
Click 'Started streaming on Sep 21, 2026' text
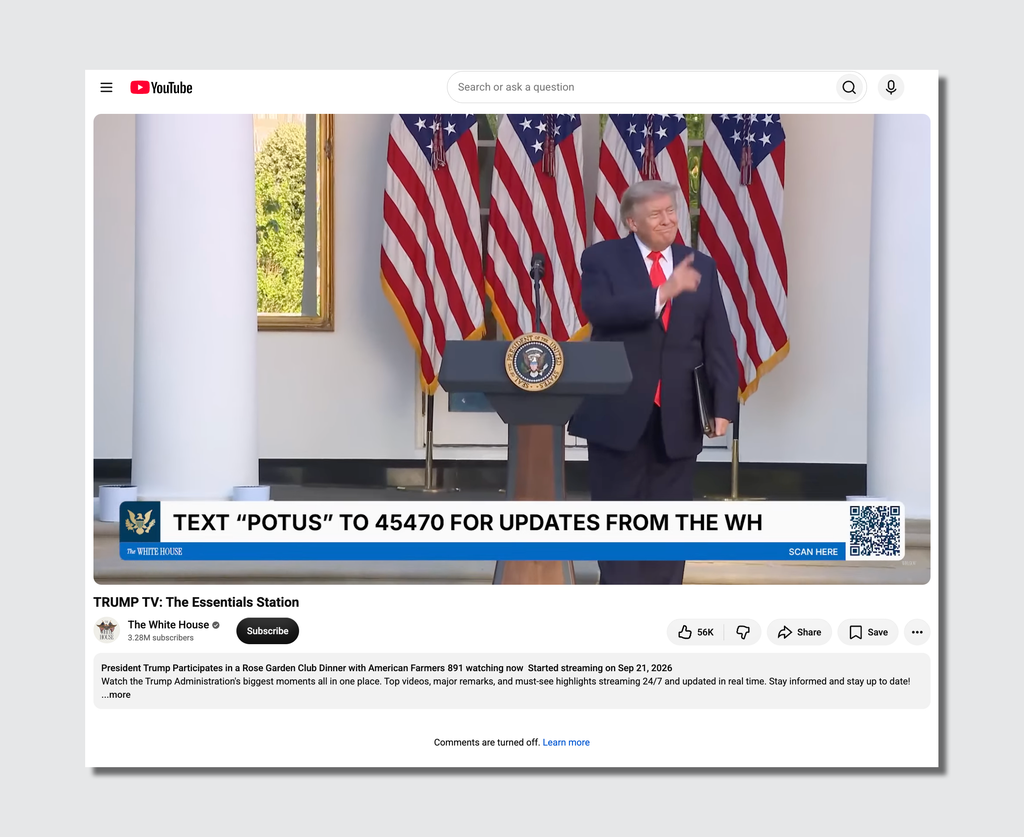coord(600,668)
